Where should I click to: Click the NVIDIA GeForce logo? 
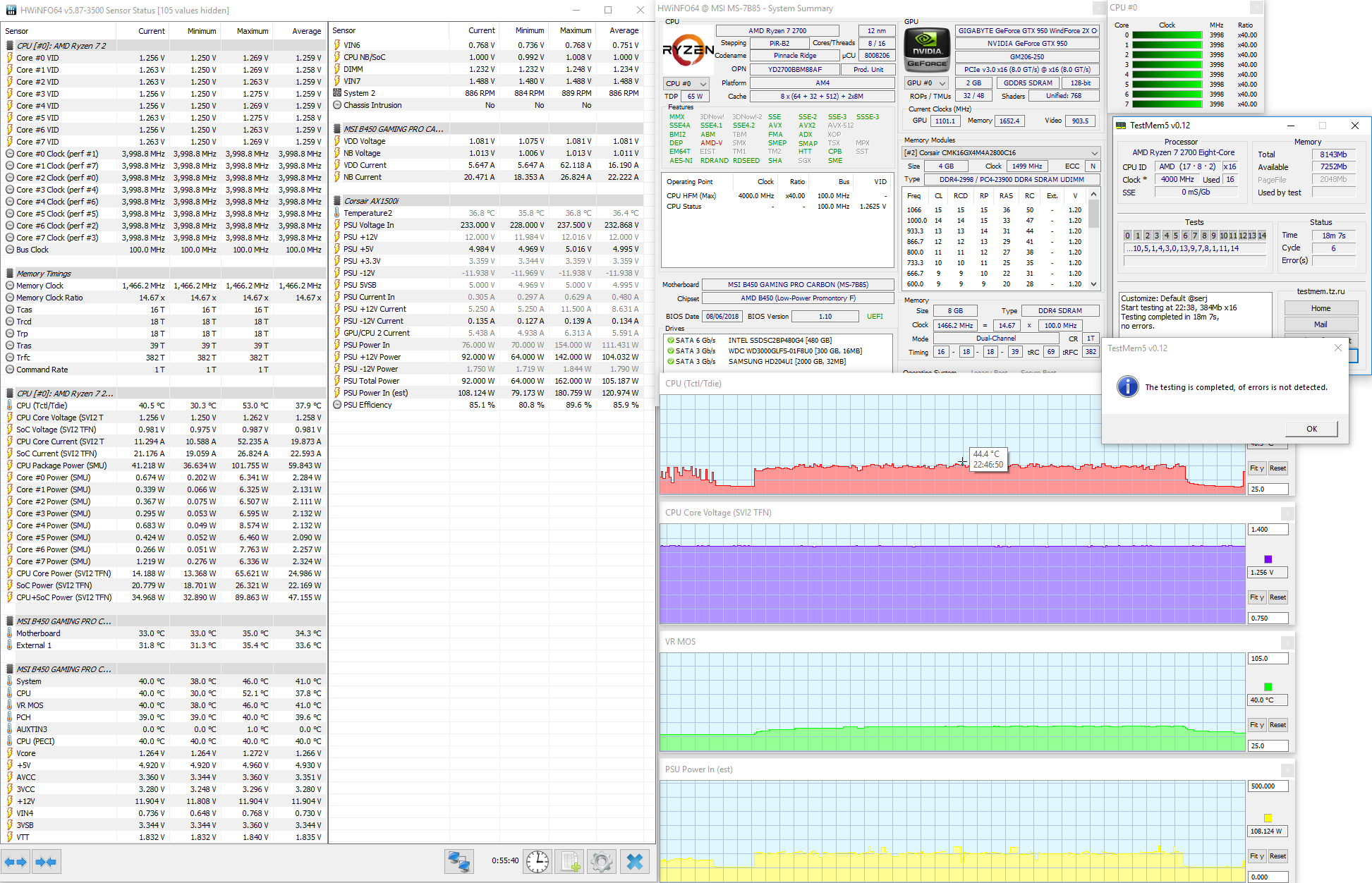[x=927, y=49]
